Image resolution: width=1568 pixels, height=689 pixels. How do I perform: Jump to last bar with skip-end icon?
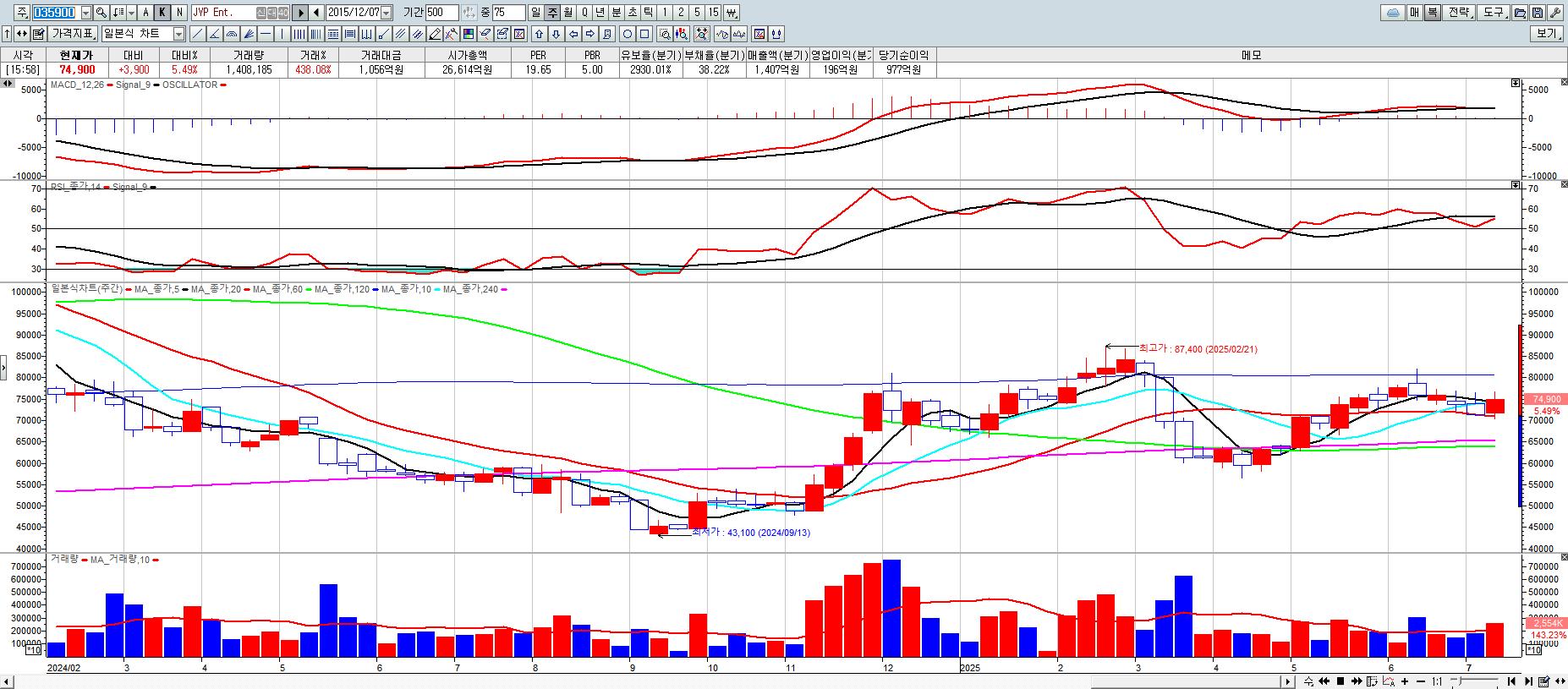pos(1528,681)
